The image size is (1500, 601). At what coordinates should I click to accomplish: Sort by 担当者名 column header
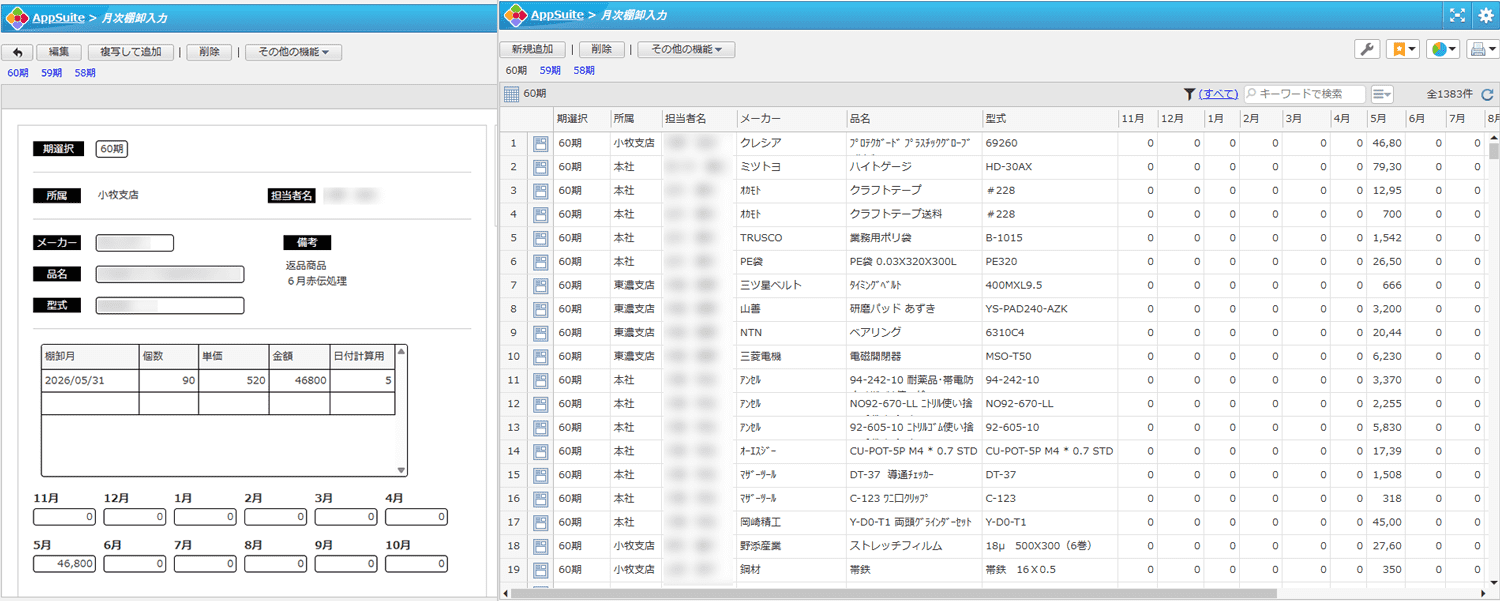coord(698,119)
